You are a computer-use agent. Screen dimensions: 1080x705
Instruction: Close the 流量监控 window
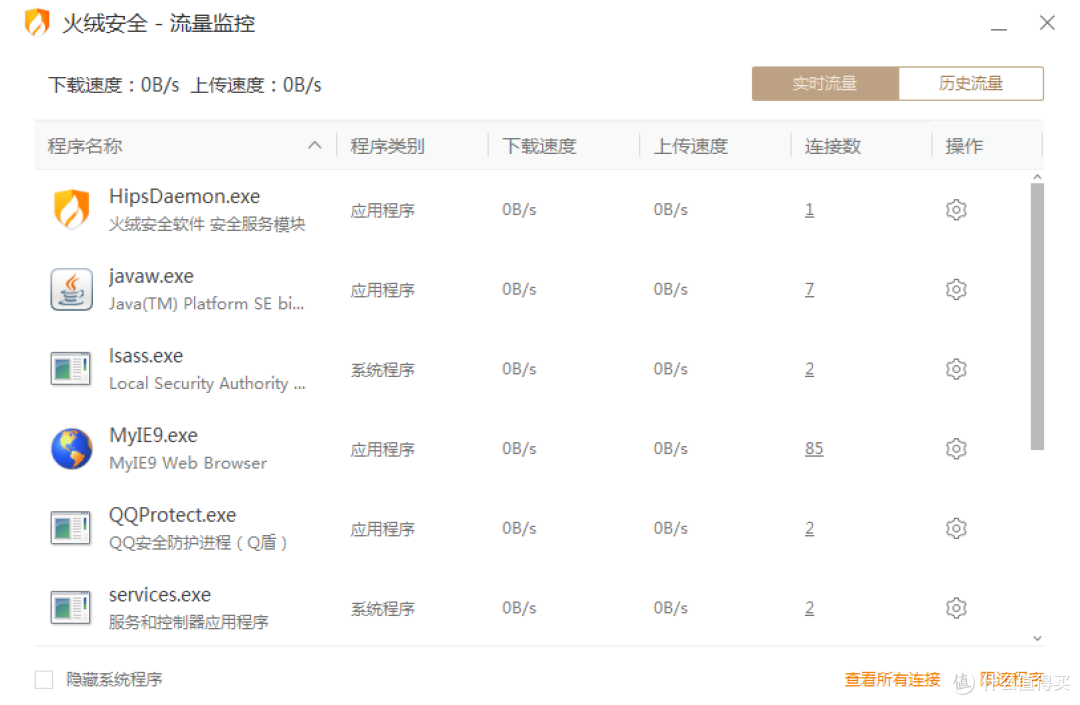point(1047,23)
